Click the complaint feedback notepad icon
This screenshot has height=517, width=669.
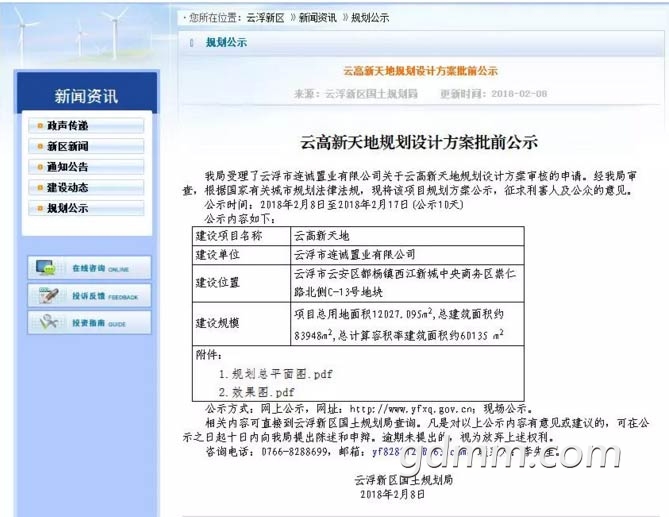(x=47, y=297)
